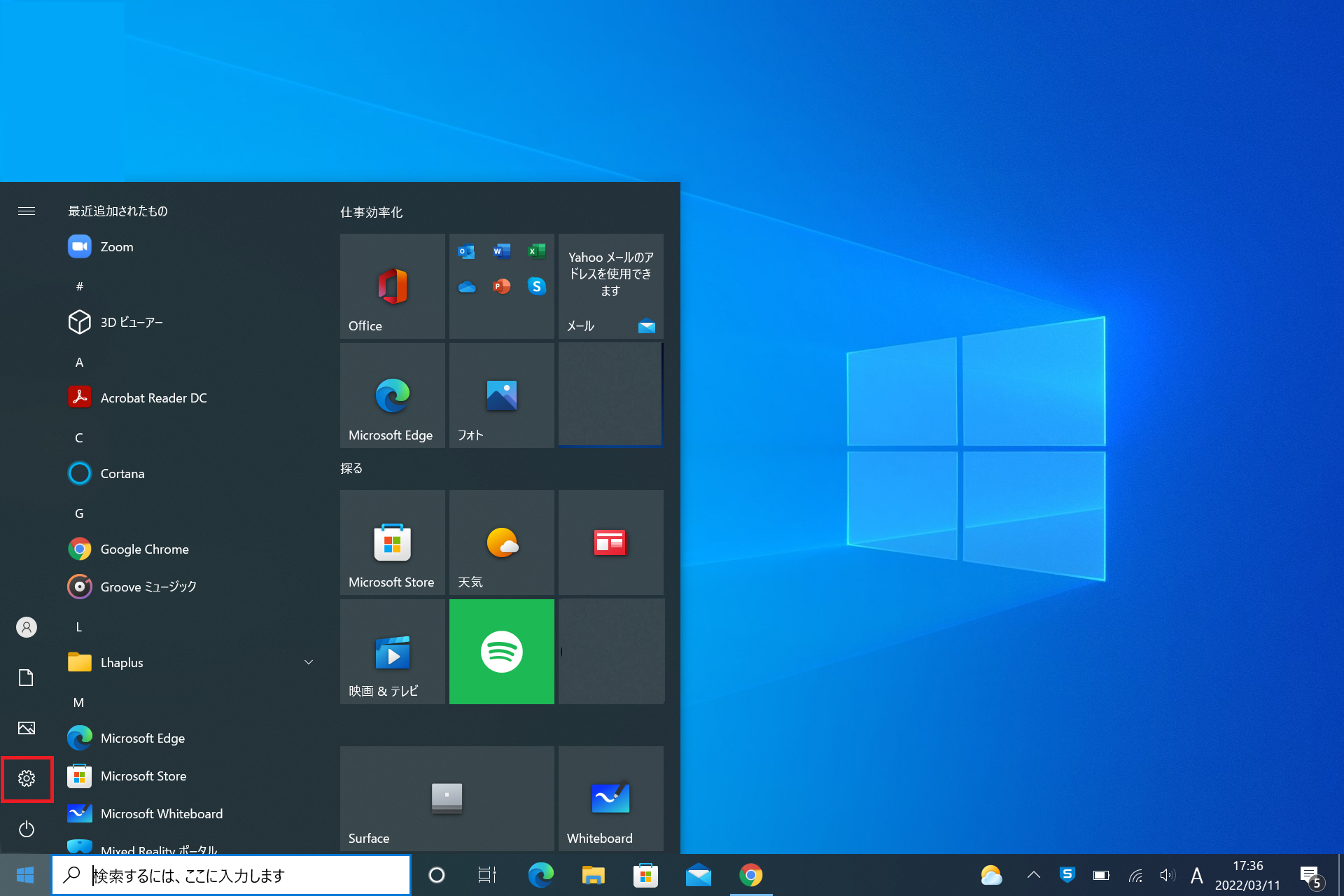
Task: Expand the Start menu hamburger icon
Action: 27,211
